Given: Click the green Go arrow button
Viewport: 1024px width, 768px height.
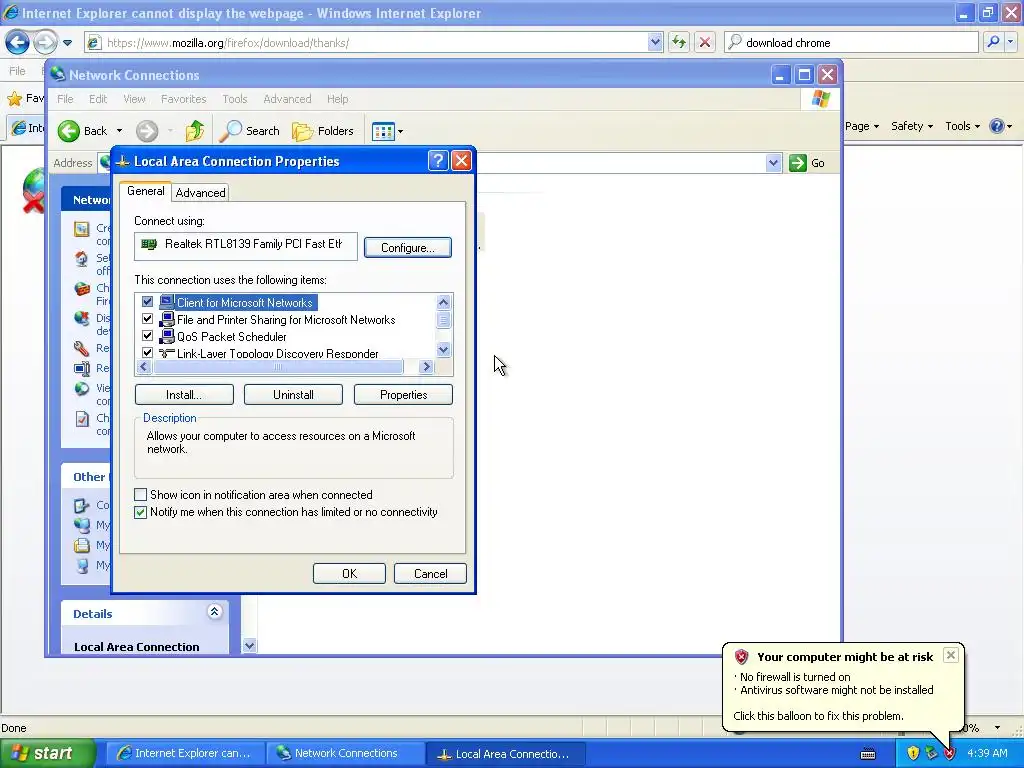Looking at the screenshot, I should point(797,163).
